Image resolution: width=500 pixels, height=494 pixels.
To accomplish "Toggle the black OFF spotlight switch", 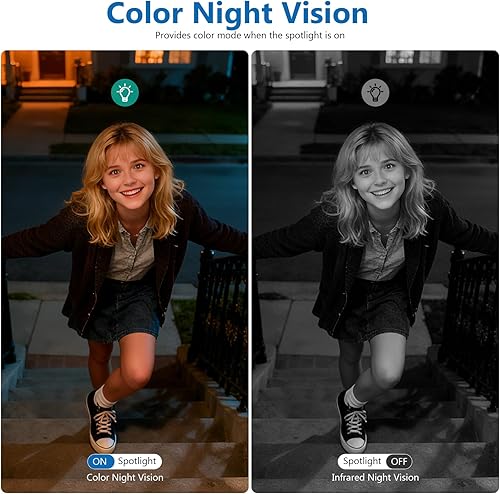I will pos(375,461).
